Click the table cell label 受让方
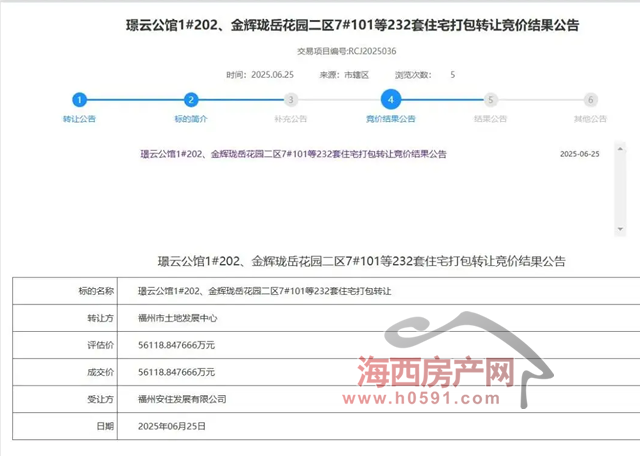 100,399
